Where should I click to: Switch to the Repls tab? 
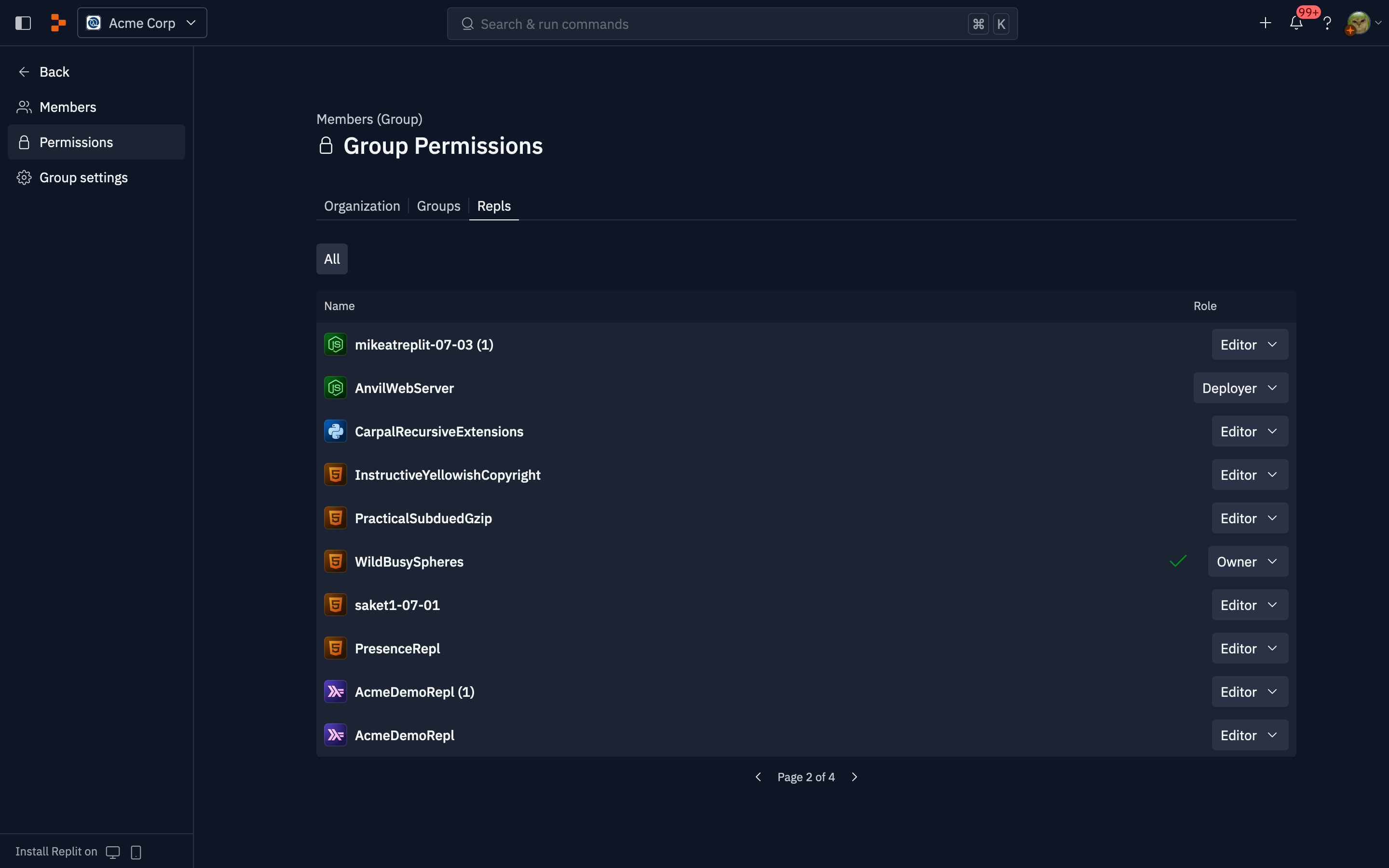pyautogui.click(x=493, y=205)
